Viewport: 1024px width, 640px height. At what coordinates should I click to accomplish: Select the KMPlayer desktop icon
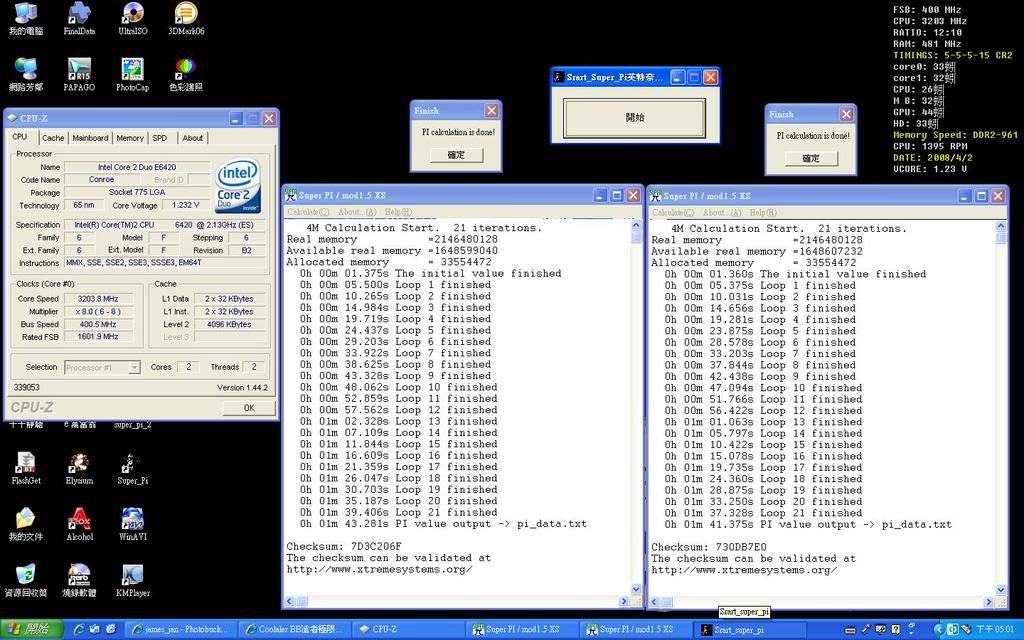click(x=133, y=581)
